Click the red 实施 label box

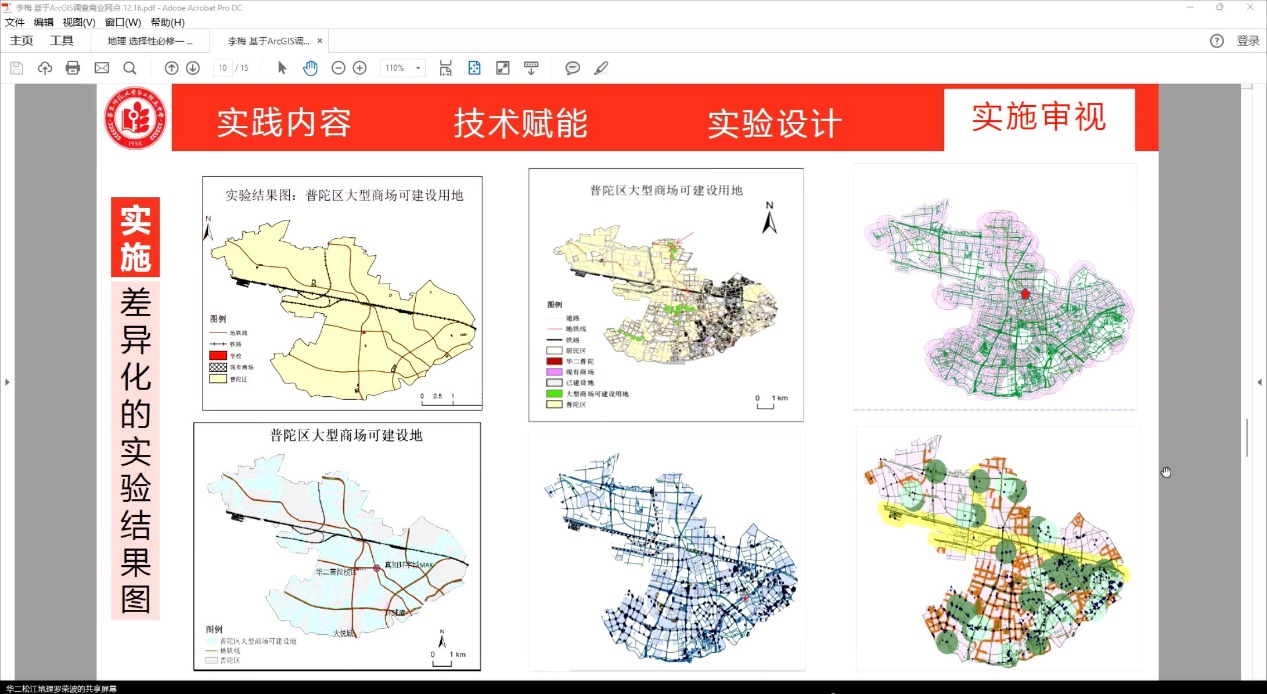click(x=135, y=238)
